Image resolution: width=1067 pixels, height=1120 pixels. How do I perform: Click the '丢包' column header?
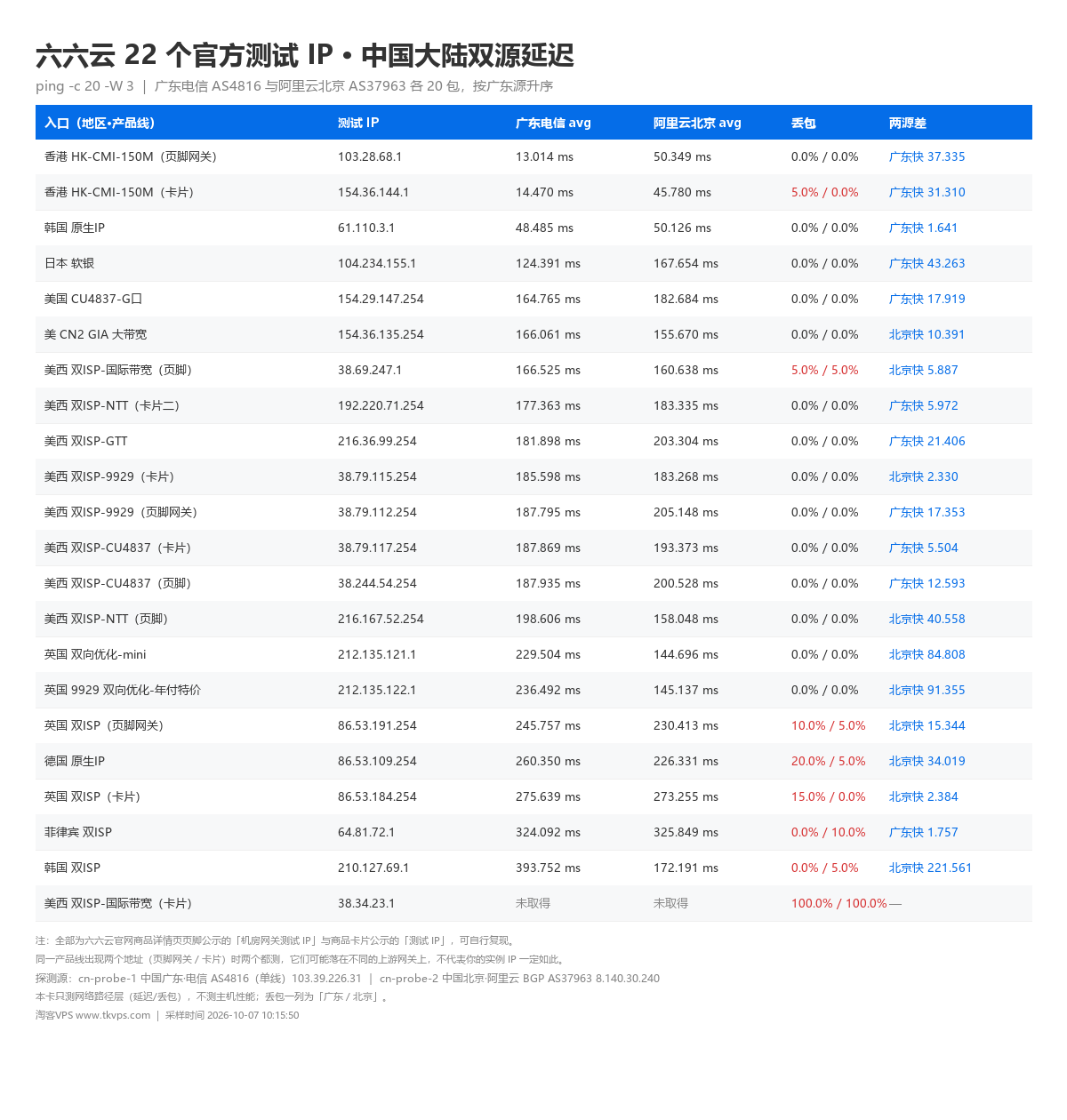click(804, 123)
